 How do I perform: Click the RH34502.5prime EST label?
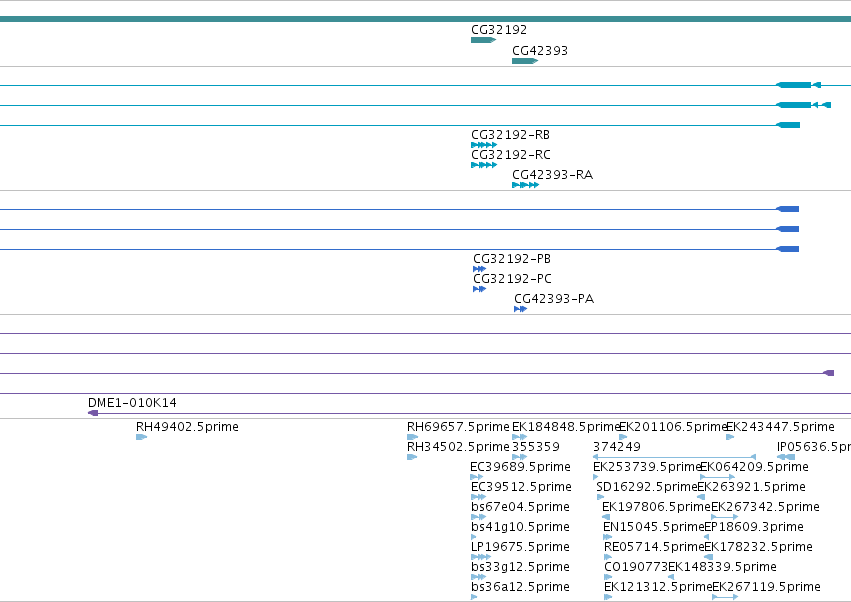pyautogui.click(x=458, y=447)
